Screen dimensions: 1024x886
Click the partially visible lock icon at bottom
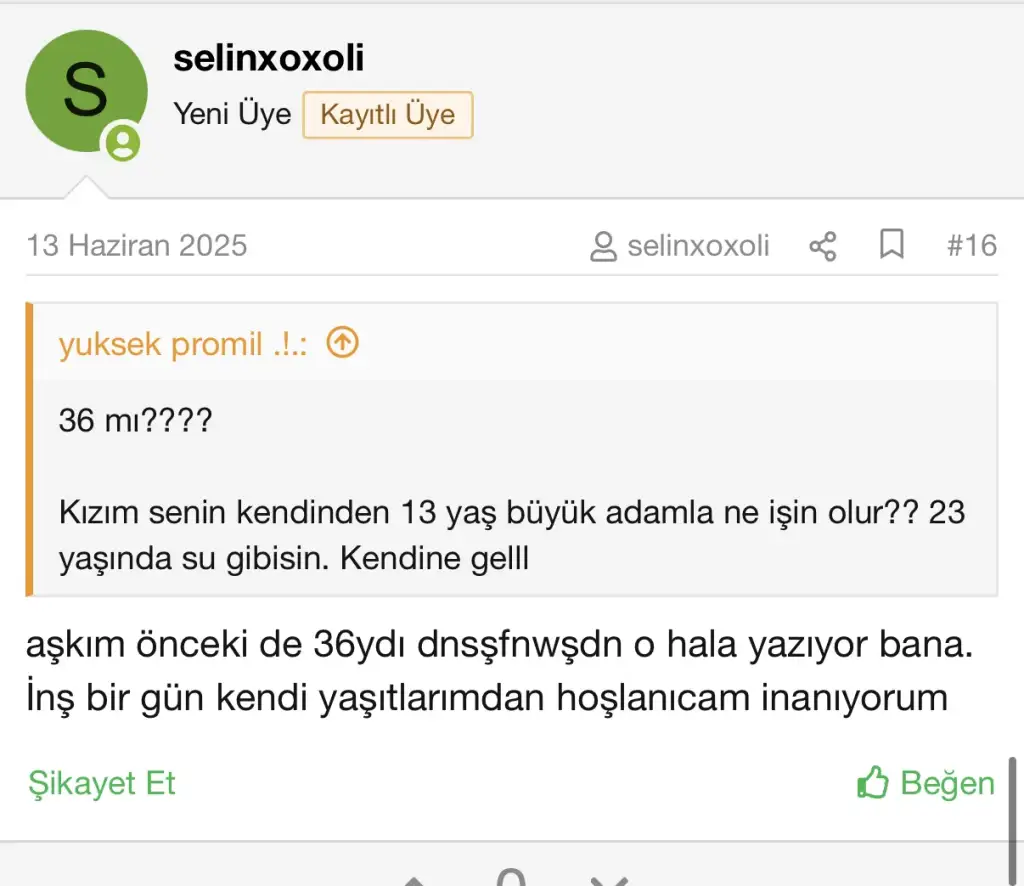(x=511, y=877)
